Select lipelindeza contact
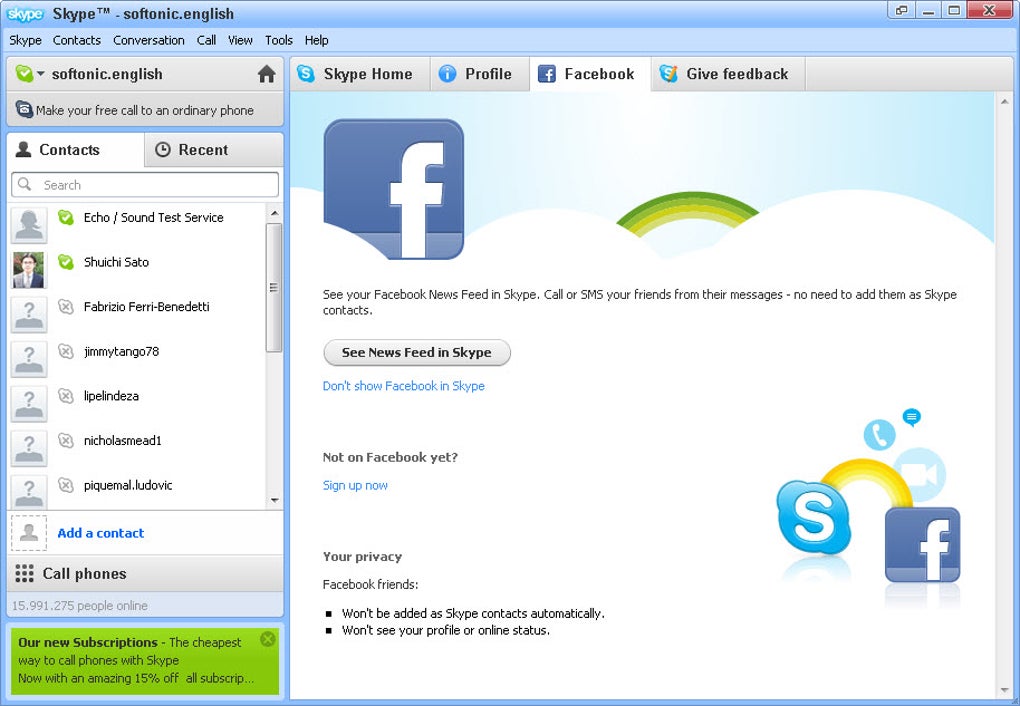 tap(137, 403)
